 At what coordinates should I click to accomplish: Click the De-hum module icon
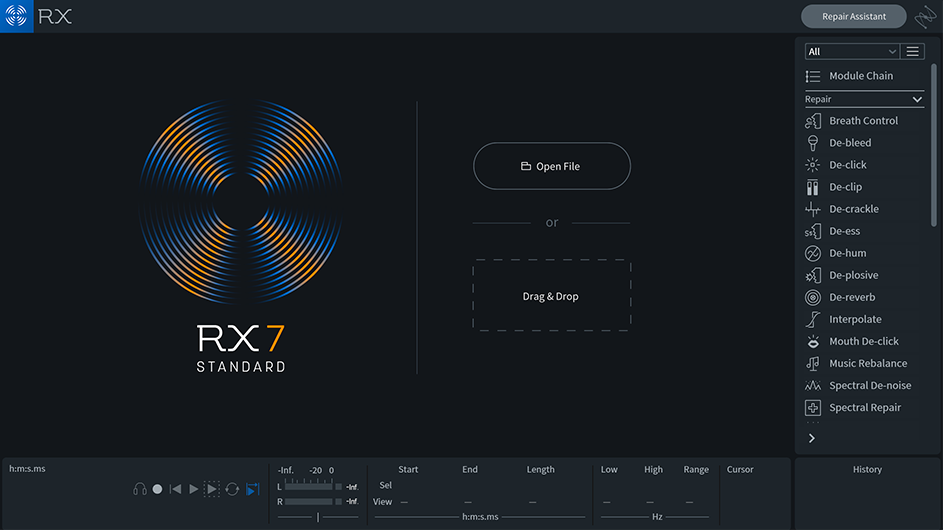(x=812, y=253)
